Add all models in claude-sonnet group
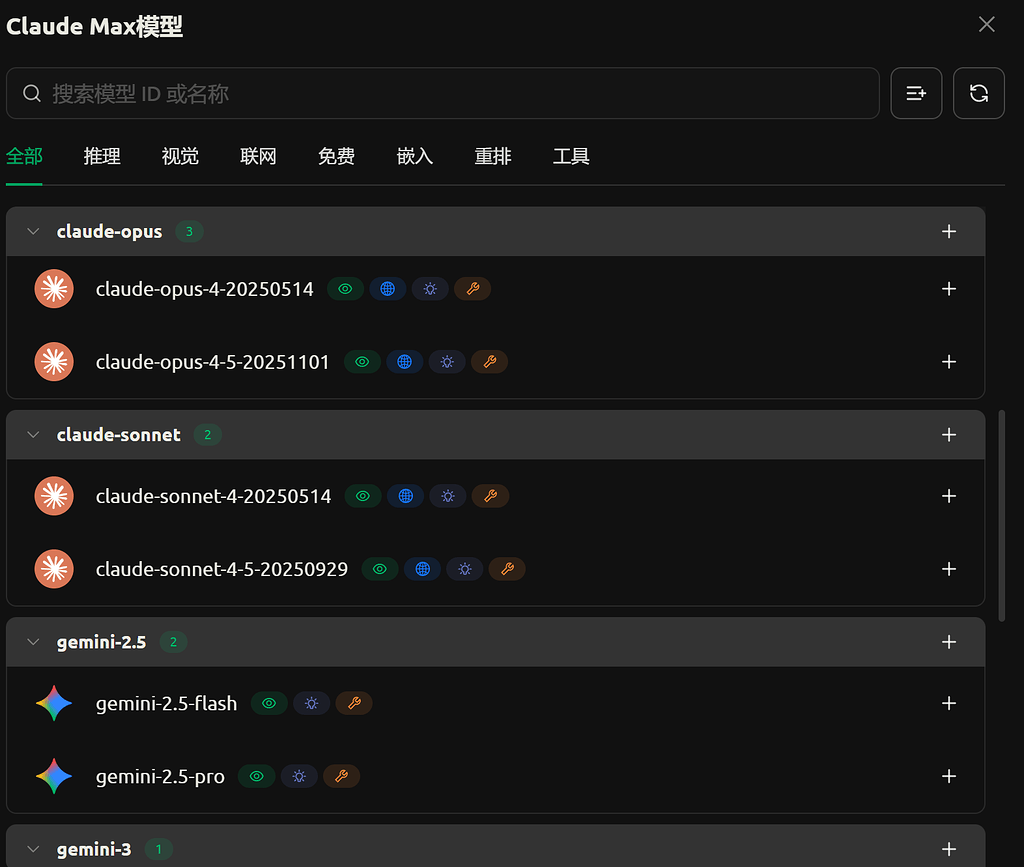 point(949,435)
